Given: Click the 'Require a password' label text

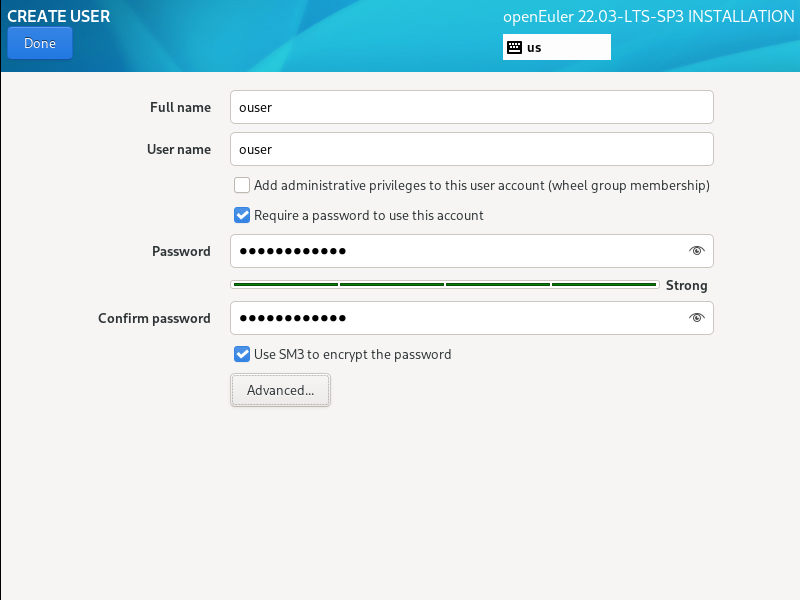Looking at the screenshot, I should coord(369,215).
